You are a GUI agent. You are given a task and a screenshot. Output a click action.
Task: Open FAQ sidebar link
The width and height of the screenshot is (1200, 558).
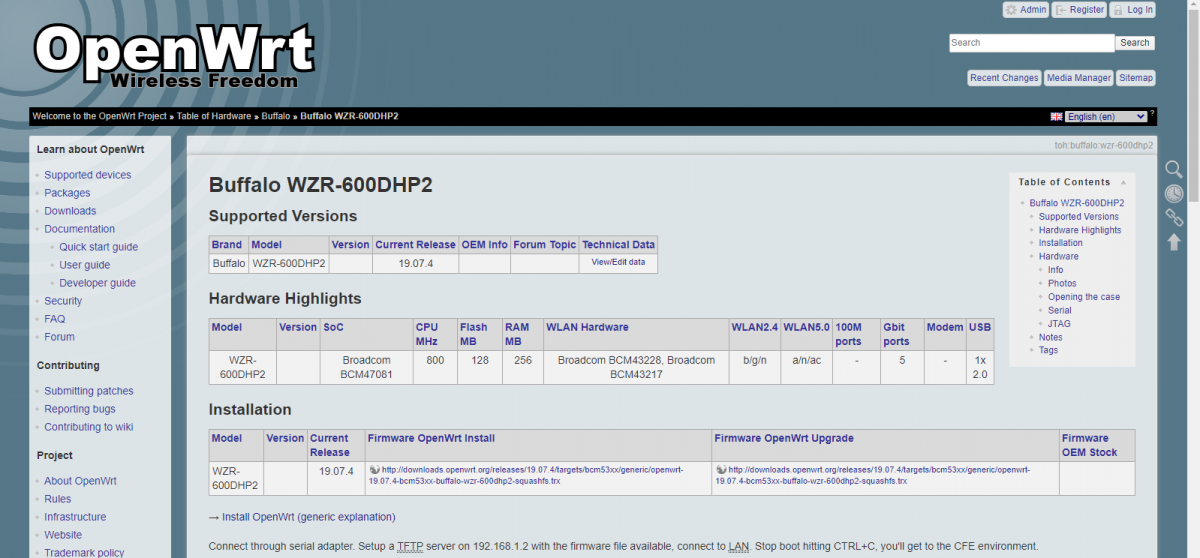55,319
